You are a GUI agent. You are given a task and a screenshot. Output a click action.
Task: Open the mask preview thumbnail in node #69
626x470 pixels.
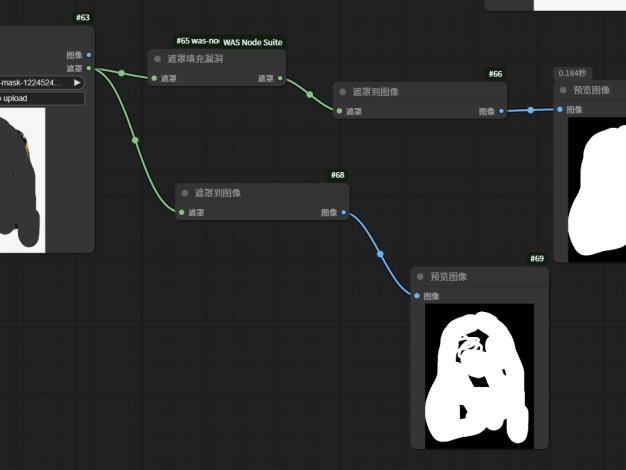pos(479,376)
